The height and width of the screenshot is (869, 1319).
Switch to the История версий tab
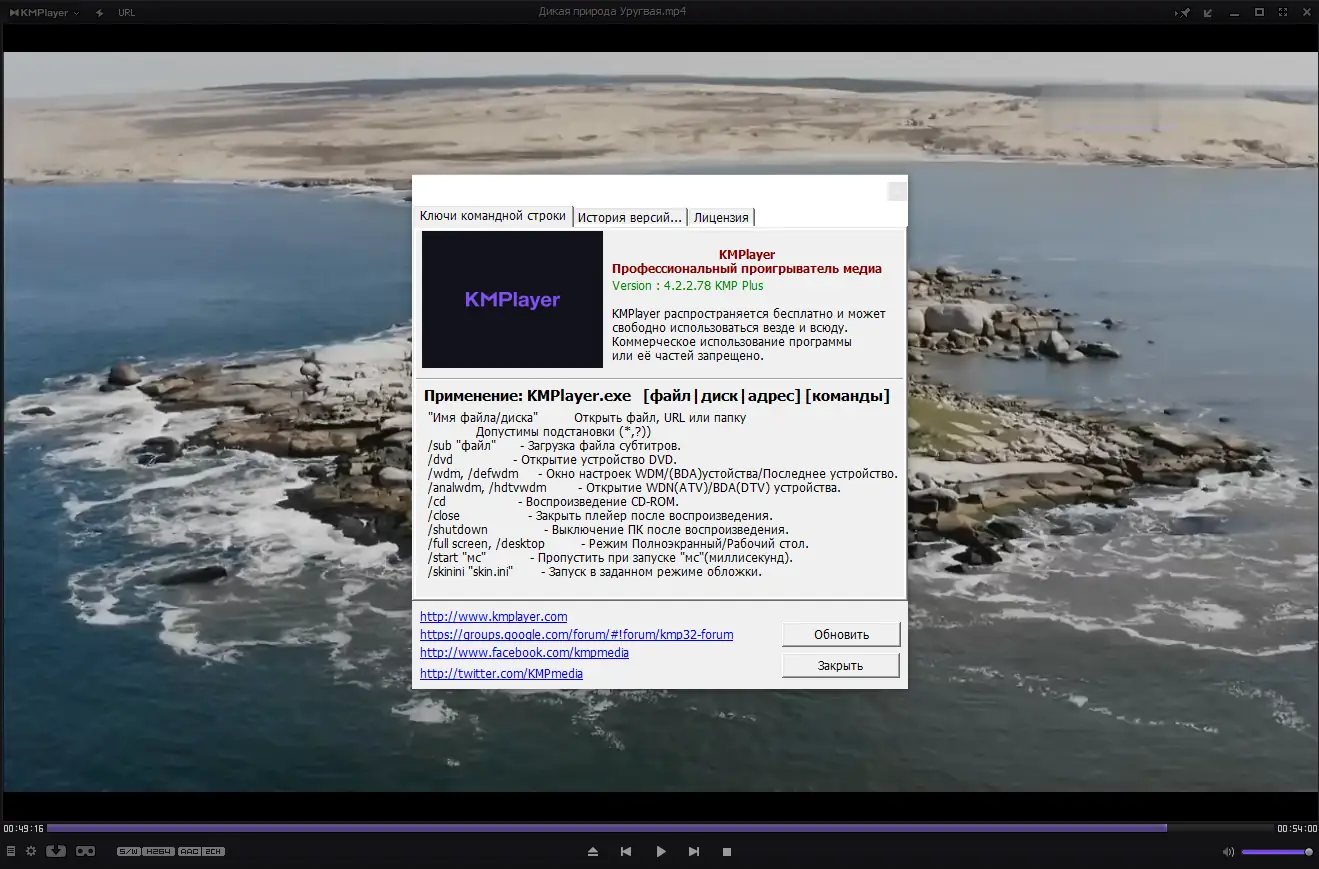630,217
